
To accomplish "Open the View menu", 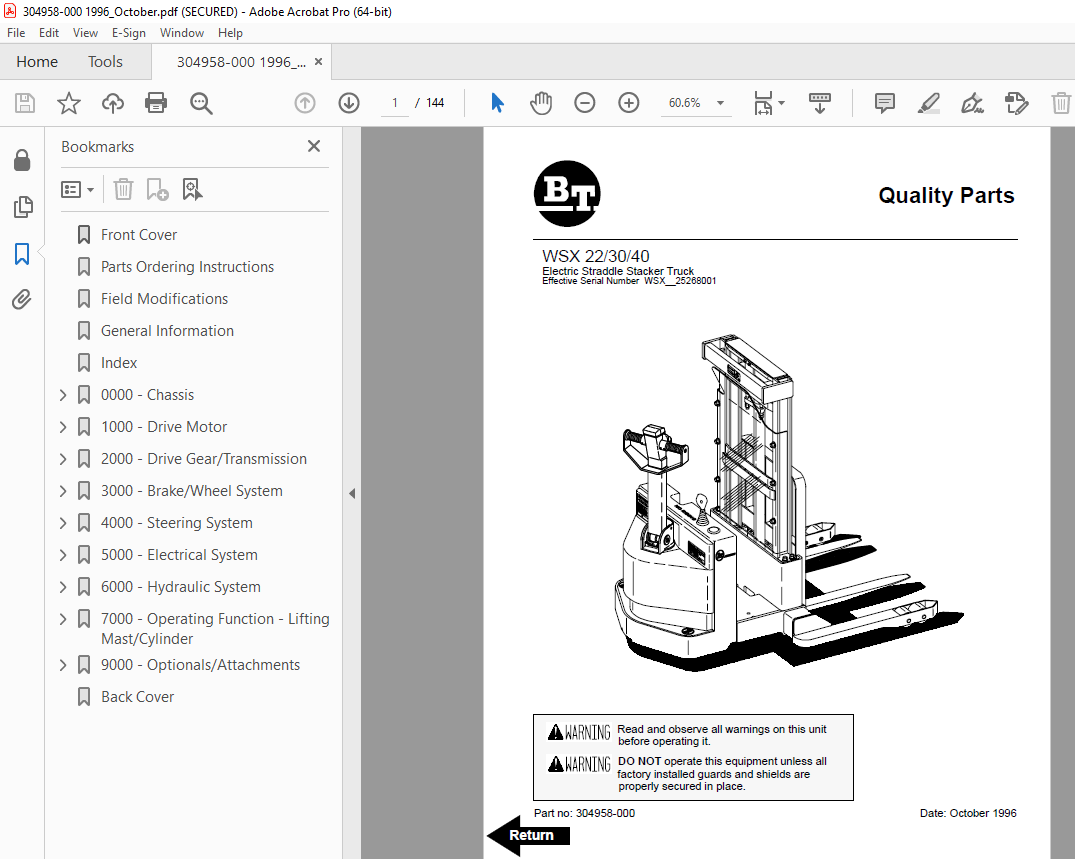I will [85, 33].
